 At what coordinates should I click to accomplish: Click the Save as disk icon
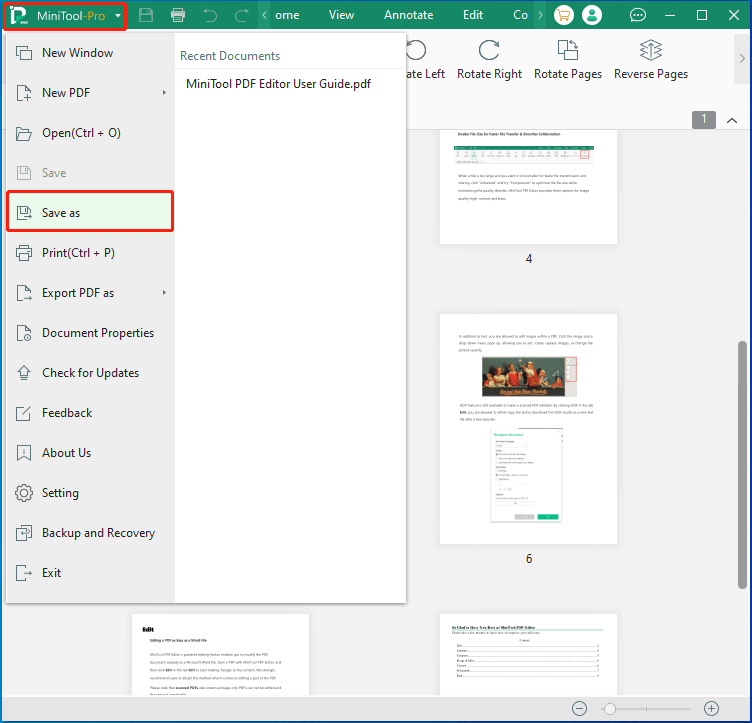click(x=24, y=213)
